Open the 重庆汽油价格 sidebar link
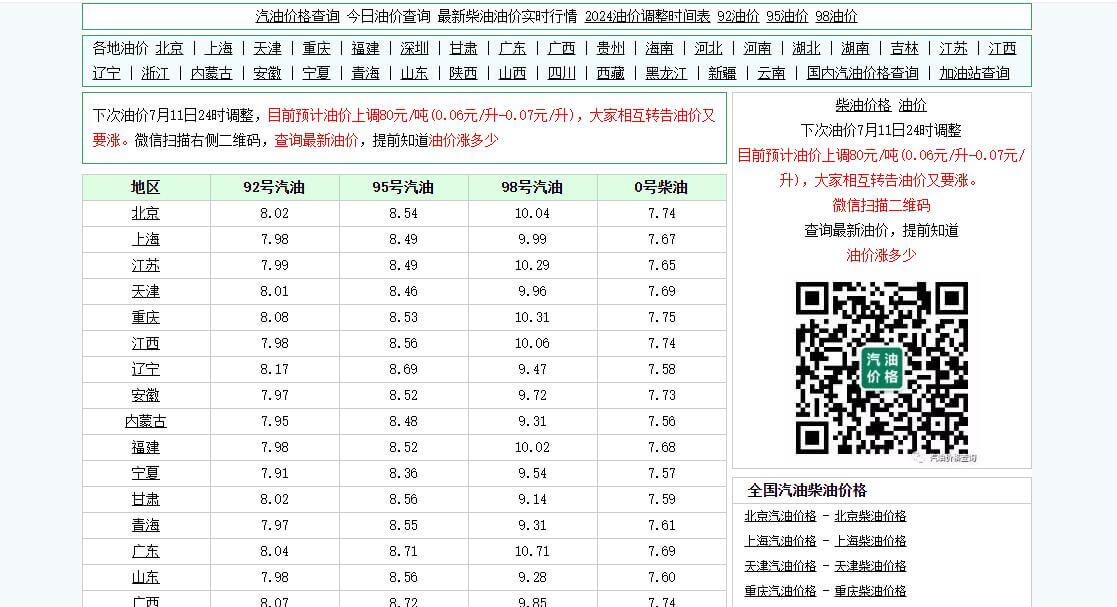This screenshot has width=1117, height=607. click(x=780, y=591)
